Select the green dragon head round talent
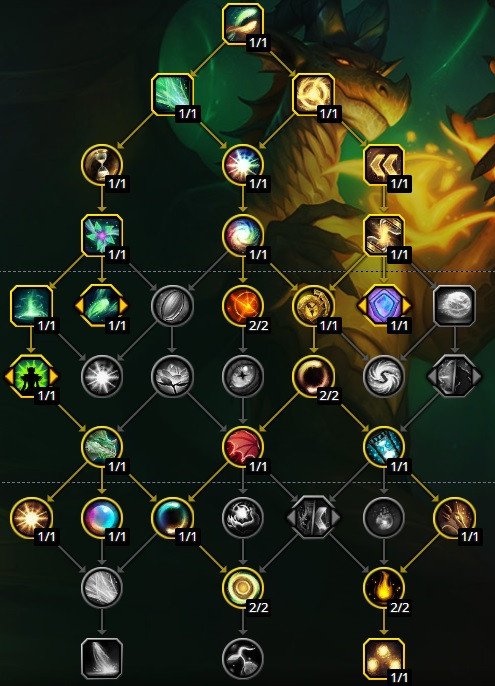 click(102, 447)
